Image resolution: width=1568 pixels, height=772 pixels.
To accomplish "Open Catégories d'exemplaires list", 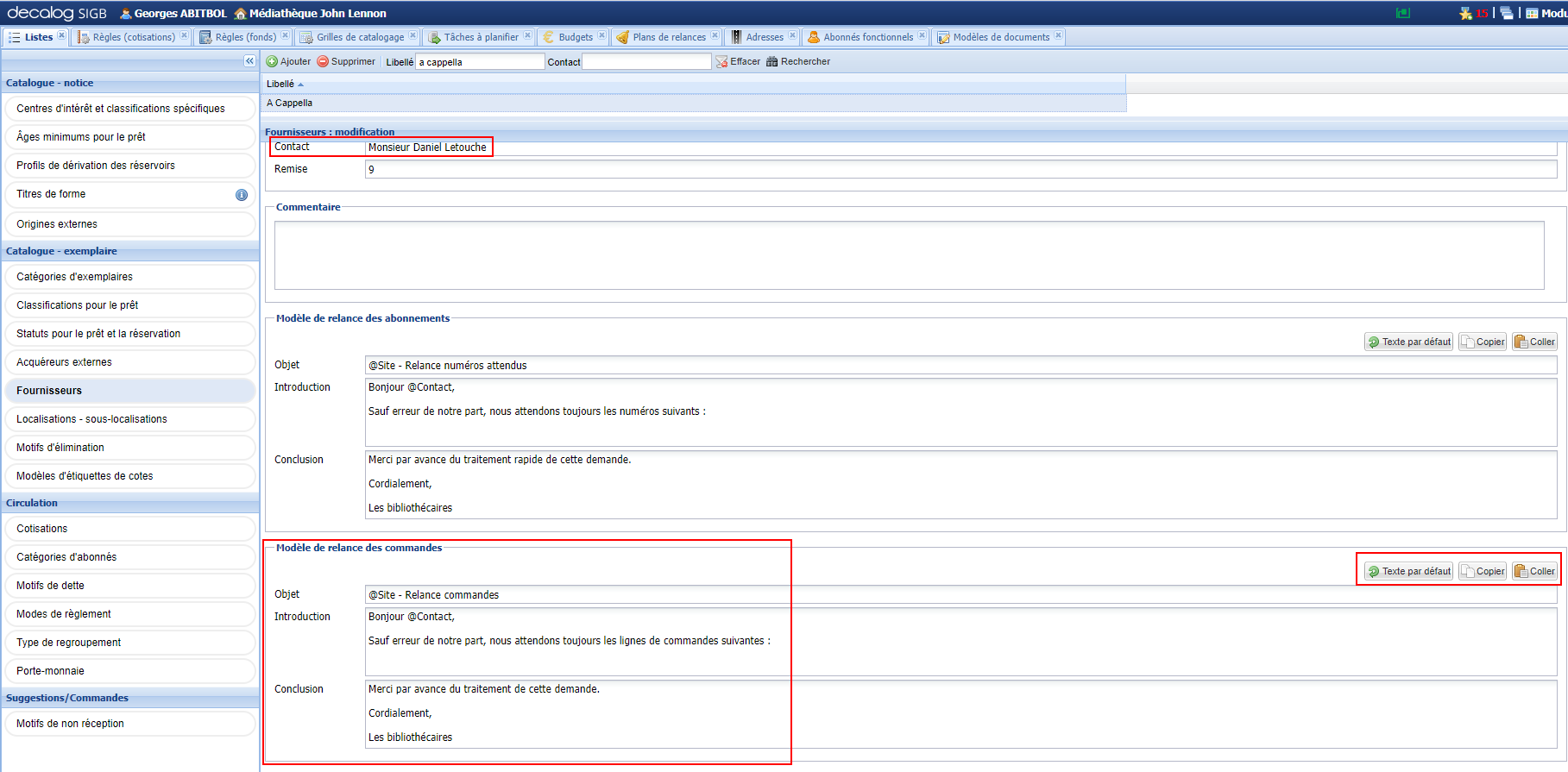I will [130, 277].
